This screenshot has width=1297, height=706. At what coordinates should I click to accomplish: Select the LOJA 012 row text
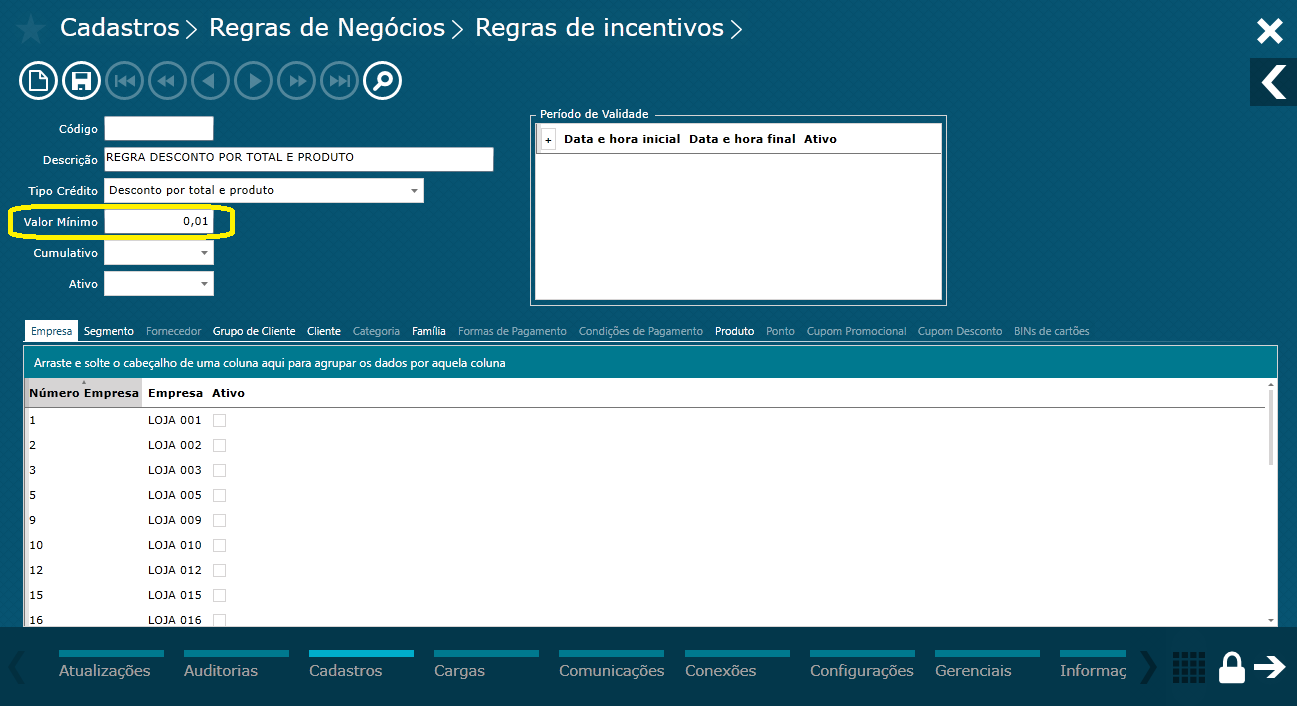pyautogui.click(x=175, y=570)
